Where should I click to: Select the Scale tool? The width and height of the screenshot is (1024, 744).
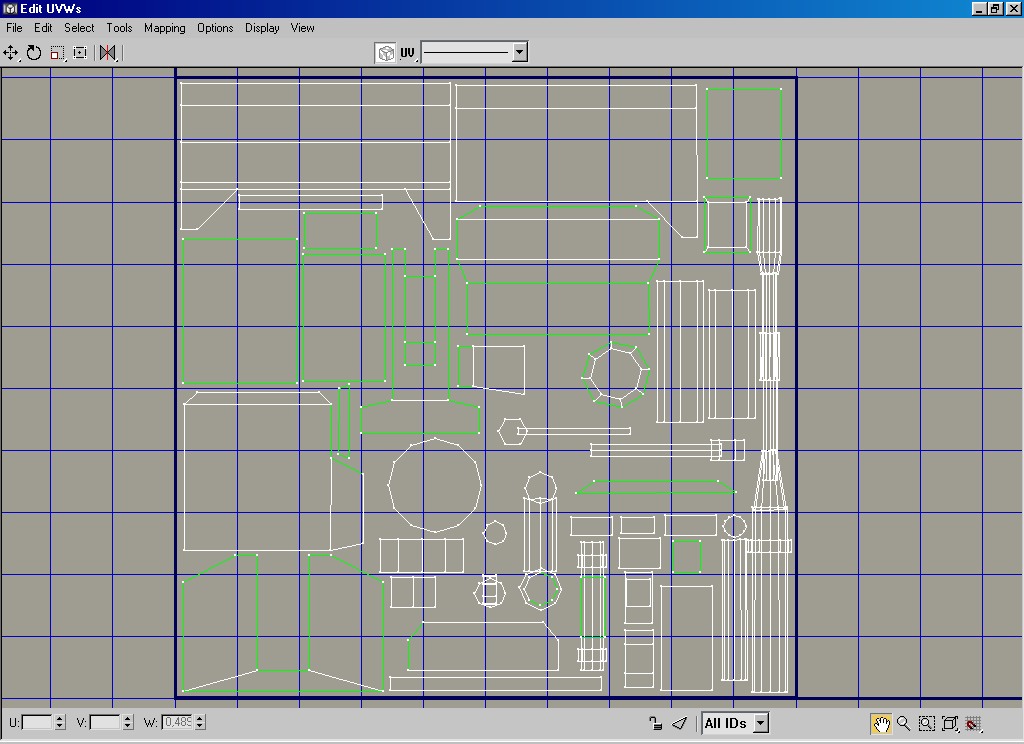coord(57,53)
